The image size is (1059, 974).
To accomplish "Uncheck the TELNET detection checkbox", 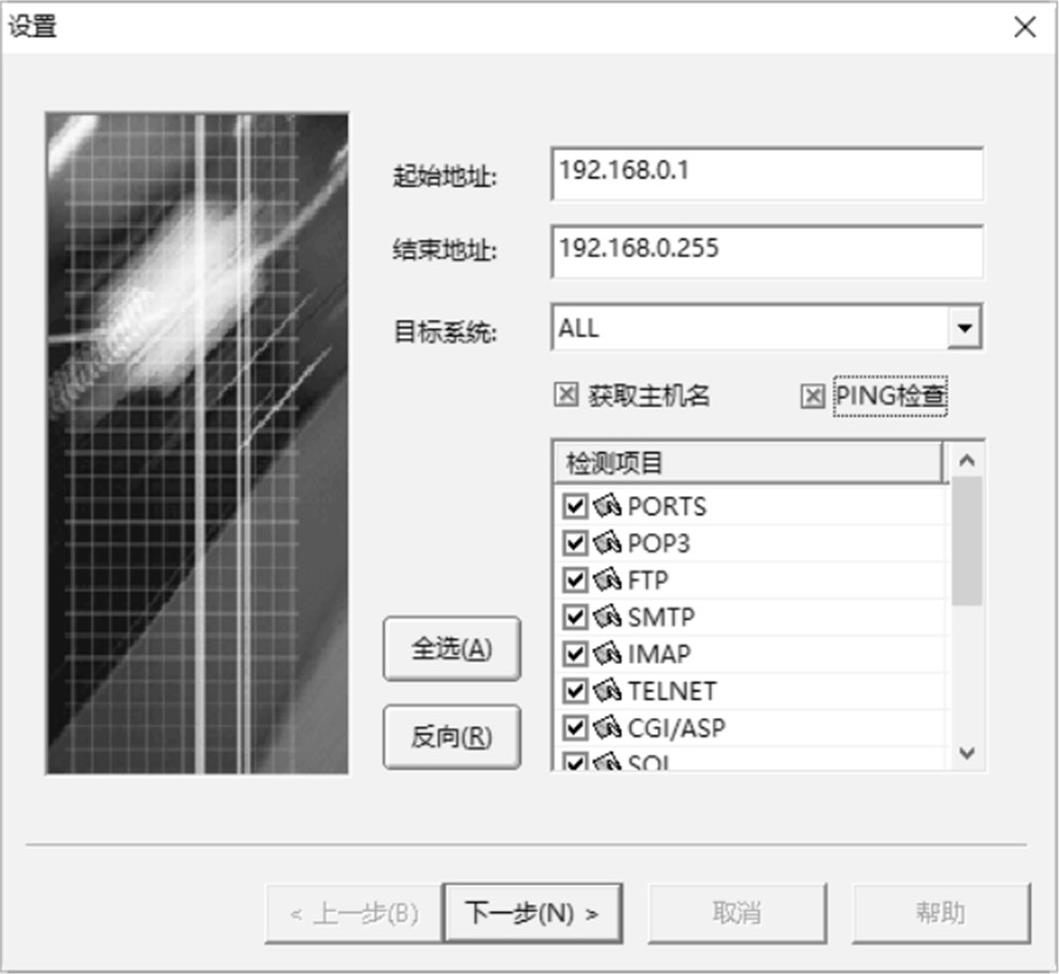I will 575,690.
